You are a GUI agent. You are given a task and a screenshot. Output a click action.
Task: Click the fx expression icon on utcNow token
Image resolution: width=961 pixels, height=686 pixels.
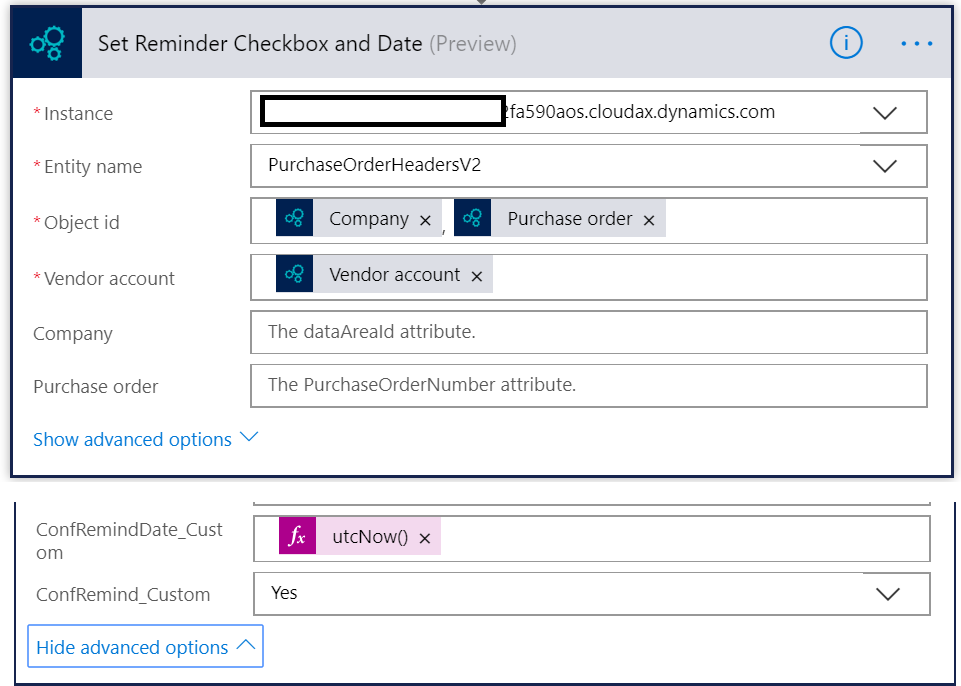[296, 536]
